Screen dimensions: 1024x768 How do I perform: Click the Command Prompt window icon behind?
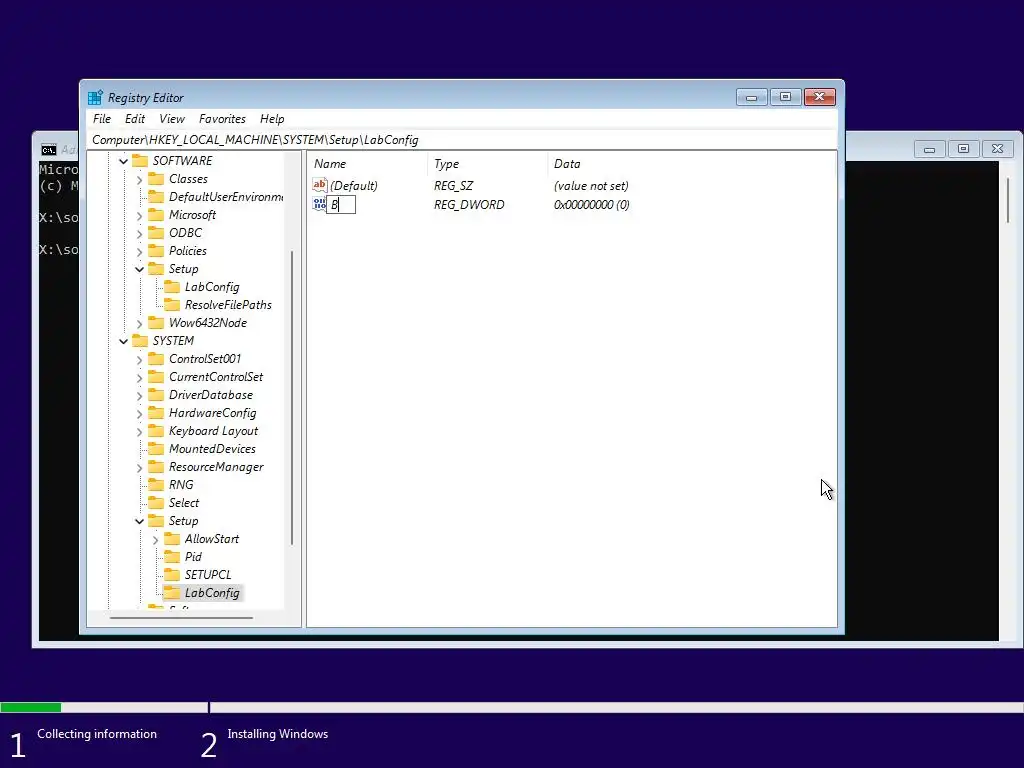pyautogui.click(x=49, y=150)
